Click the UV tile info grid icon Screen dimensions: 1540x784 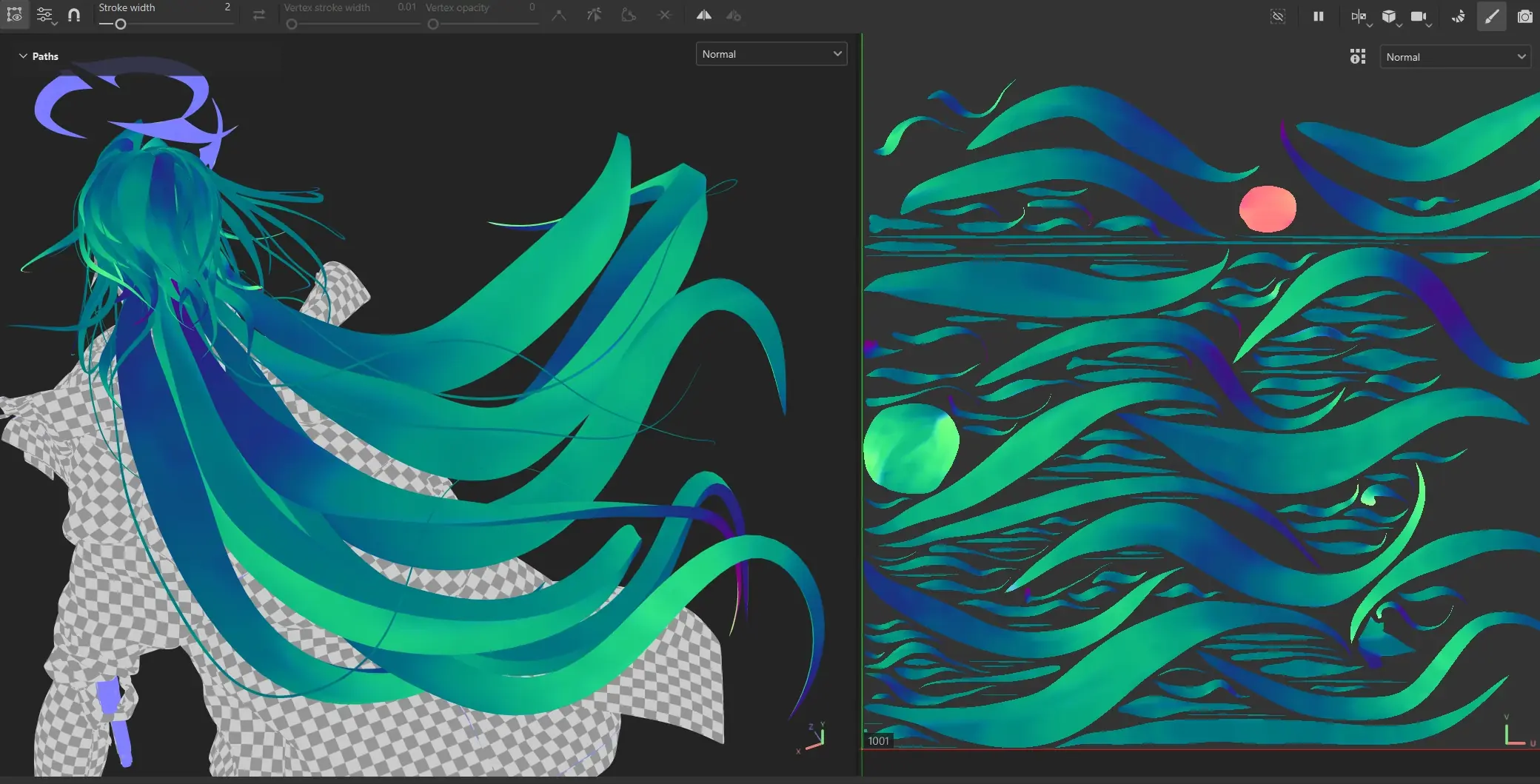(1358, 57)
